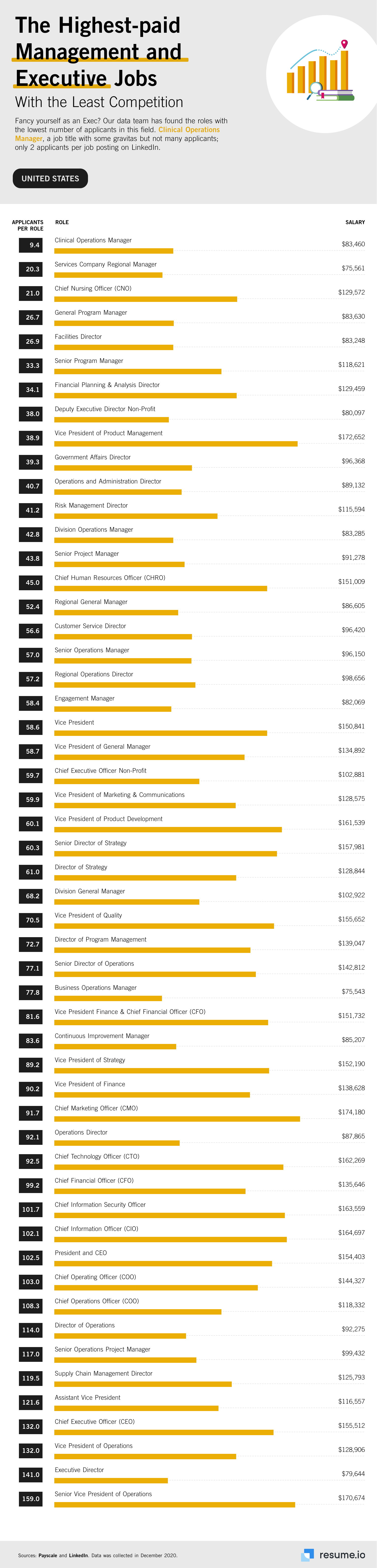The image size is (377, 1568).
Task: Click the 45.0 badge beside Chief Human Resources Officer
Action: pos(30,583)
